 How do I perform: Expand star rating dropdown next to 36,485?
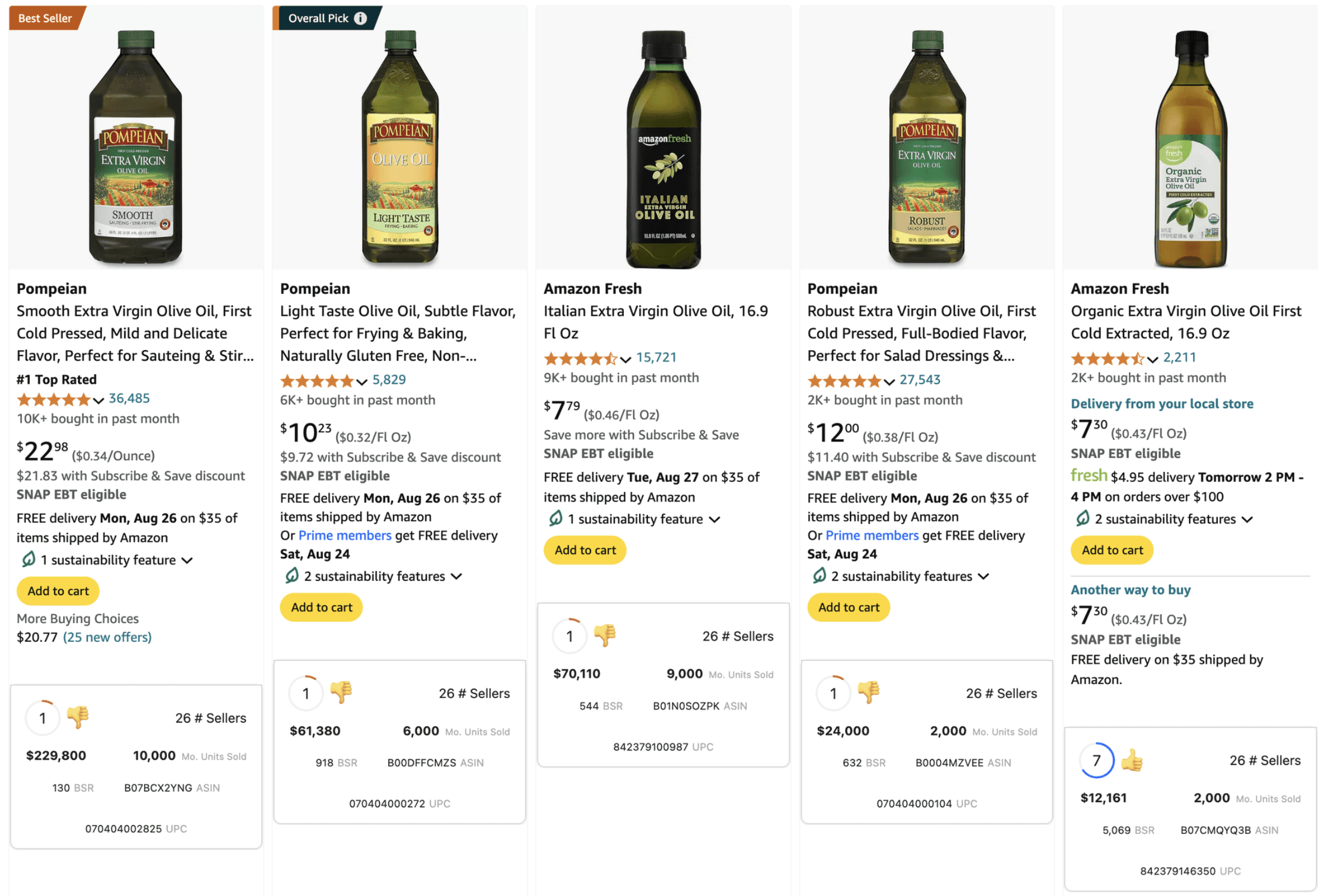point(98,400)
